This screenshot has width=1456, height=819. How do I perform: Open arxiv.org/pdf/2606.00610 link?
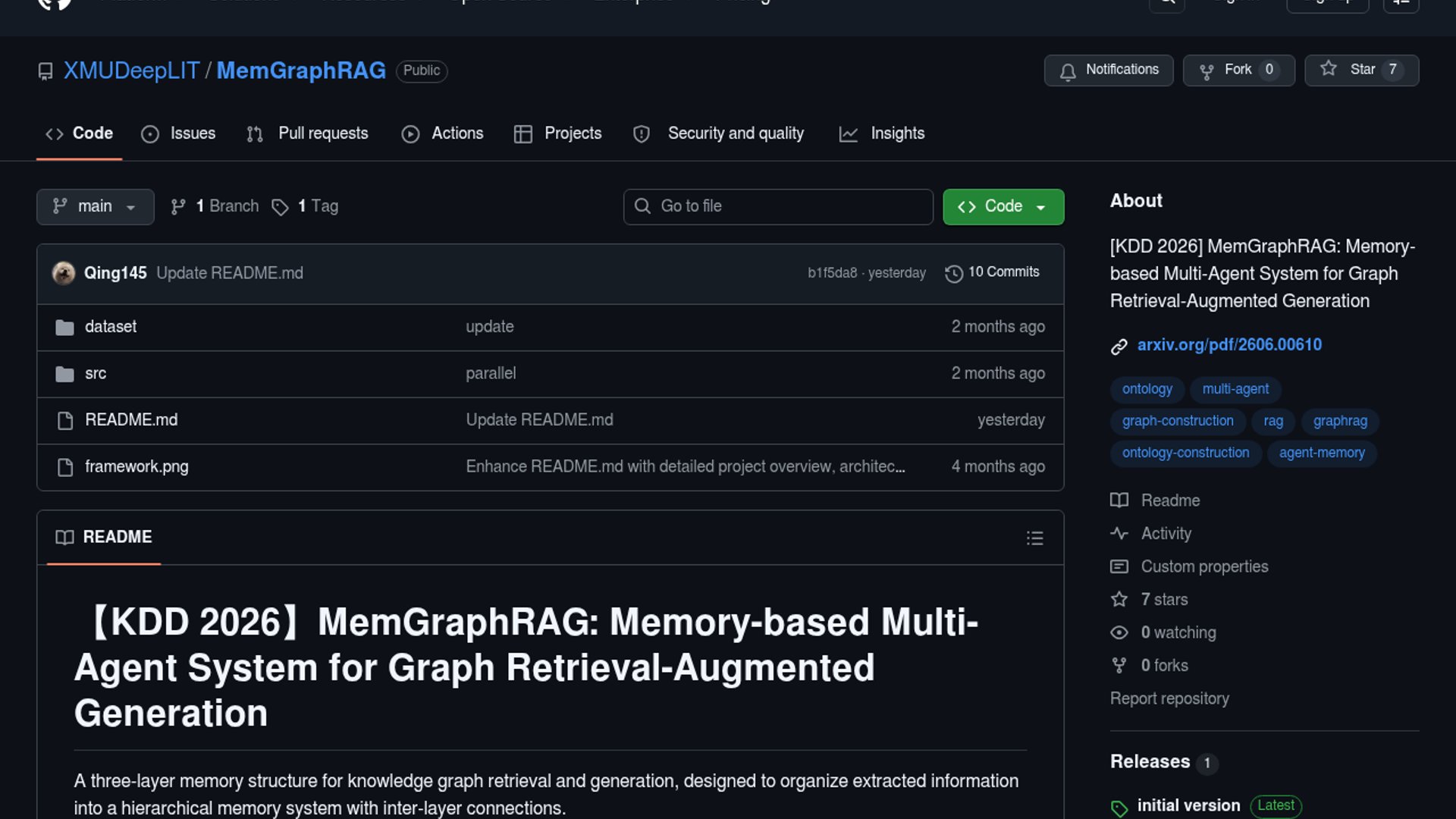1229,345
